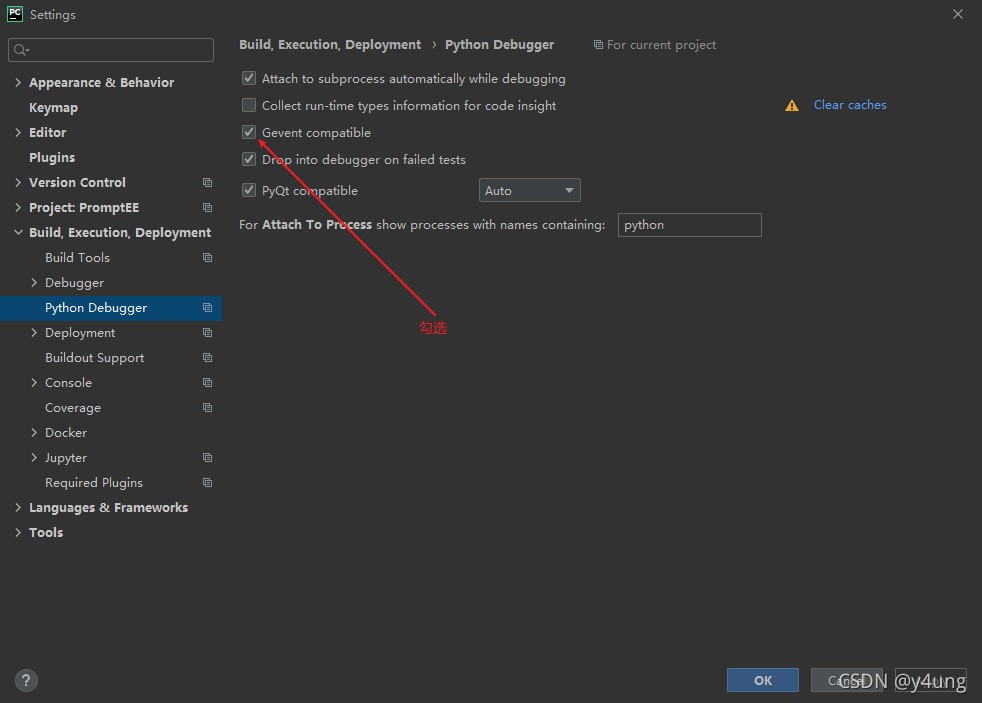Image resolution: width=982 pixels, height=703 pixels.
Task: Uncheck Attach to subprocess automatically checkbox
Action: [249, 78]
